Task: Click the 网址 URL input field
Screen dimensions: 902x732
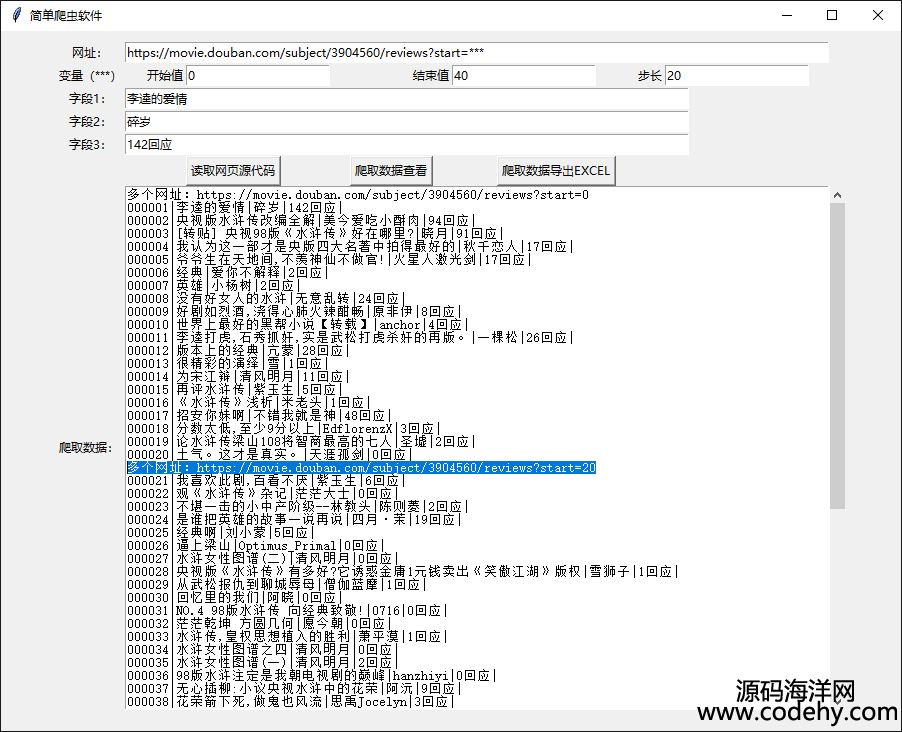Action: (x=476, y=52)
